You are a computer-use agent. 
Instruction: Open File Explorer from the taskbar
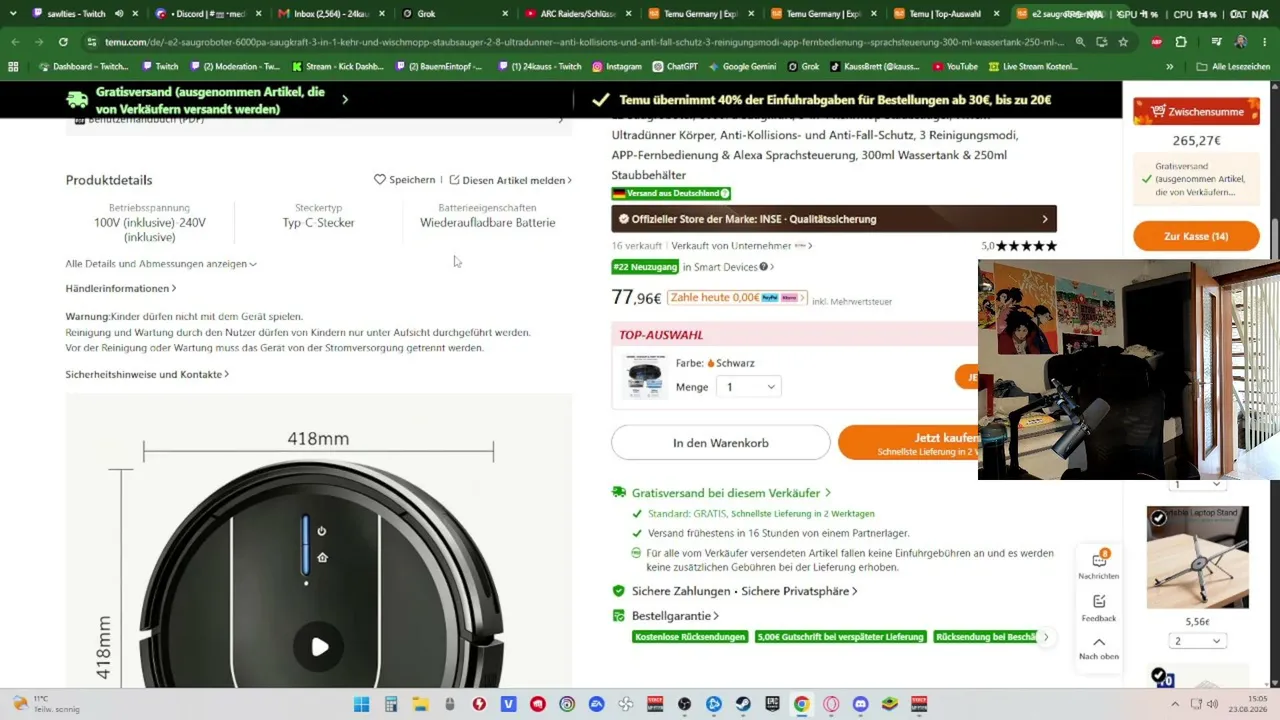[x=420, y=704]
